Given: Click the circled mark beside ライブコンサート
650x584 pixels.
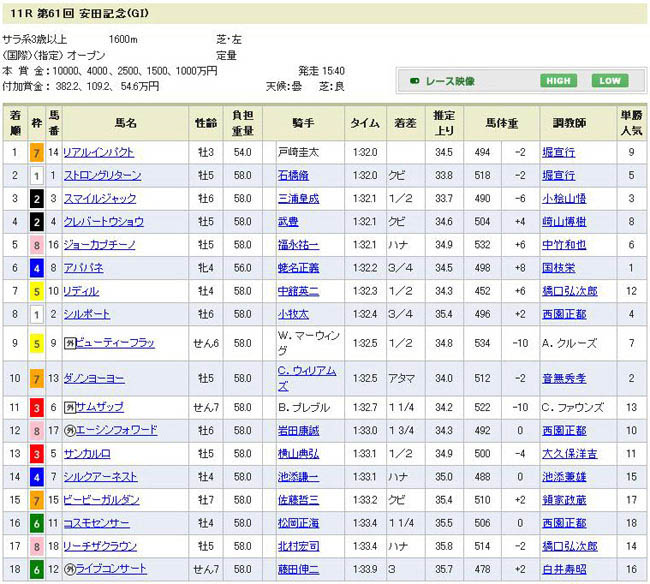Looking at the screenshot, I should [x=69, y=568].
